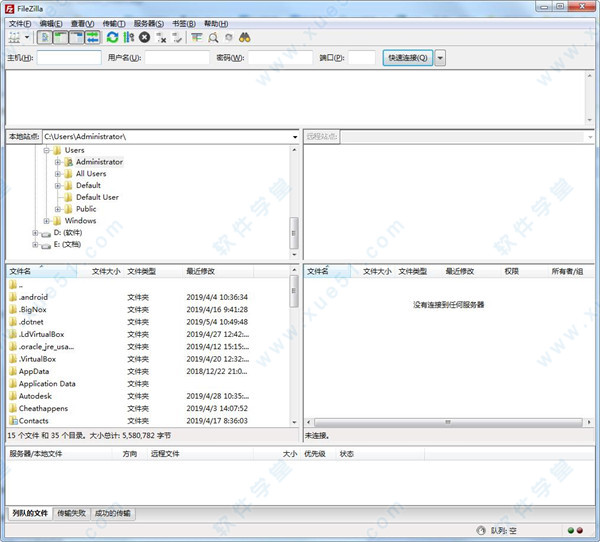The image size is (600, 542).
Task: Select the Autodesk folder icon
Action: 13,396
